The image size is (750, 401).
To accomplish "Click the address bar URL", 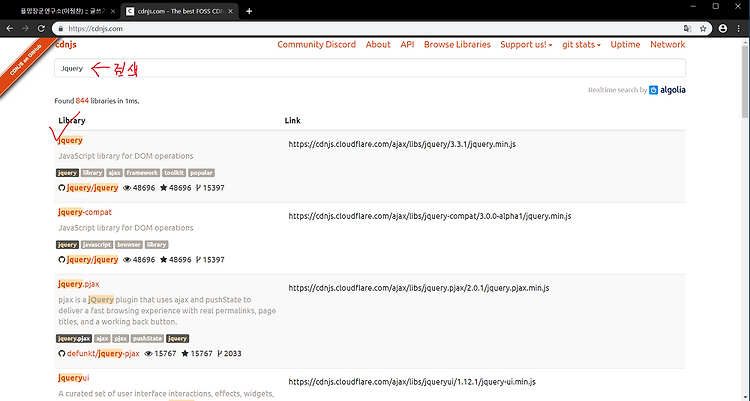I will 96,29.
